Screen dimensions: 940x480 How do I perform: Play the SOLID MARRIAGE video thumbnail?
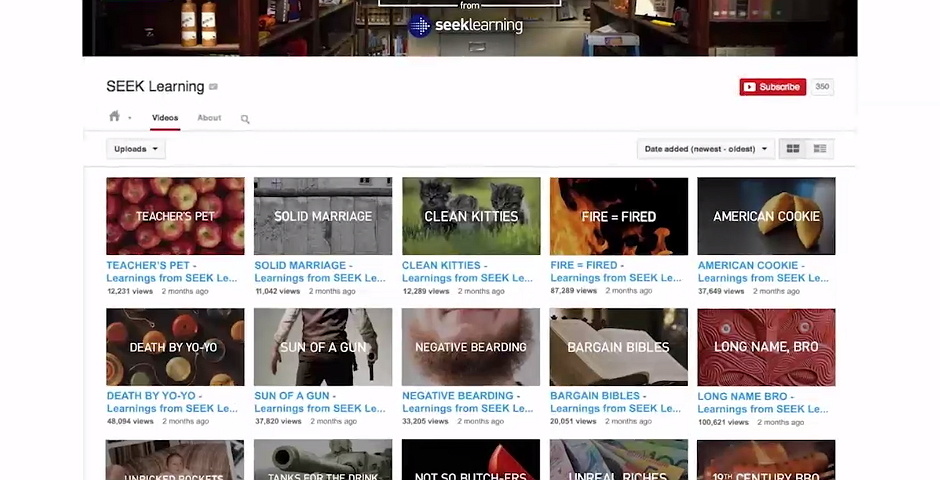[323, 216]
